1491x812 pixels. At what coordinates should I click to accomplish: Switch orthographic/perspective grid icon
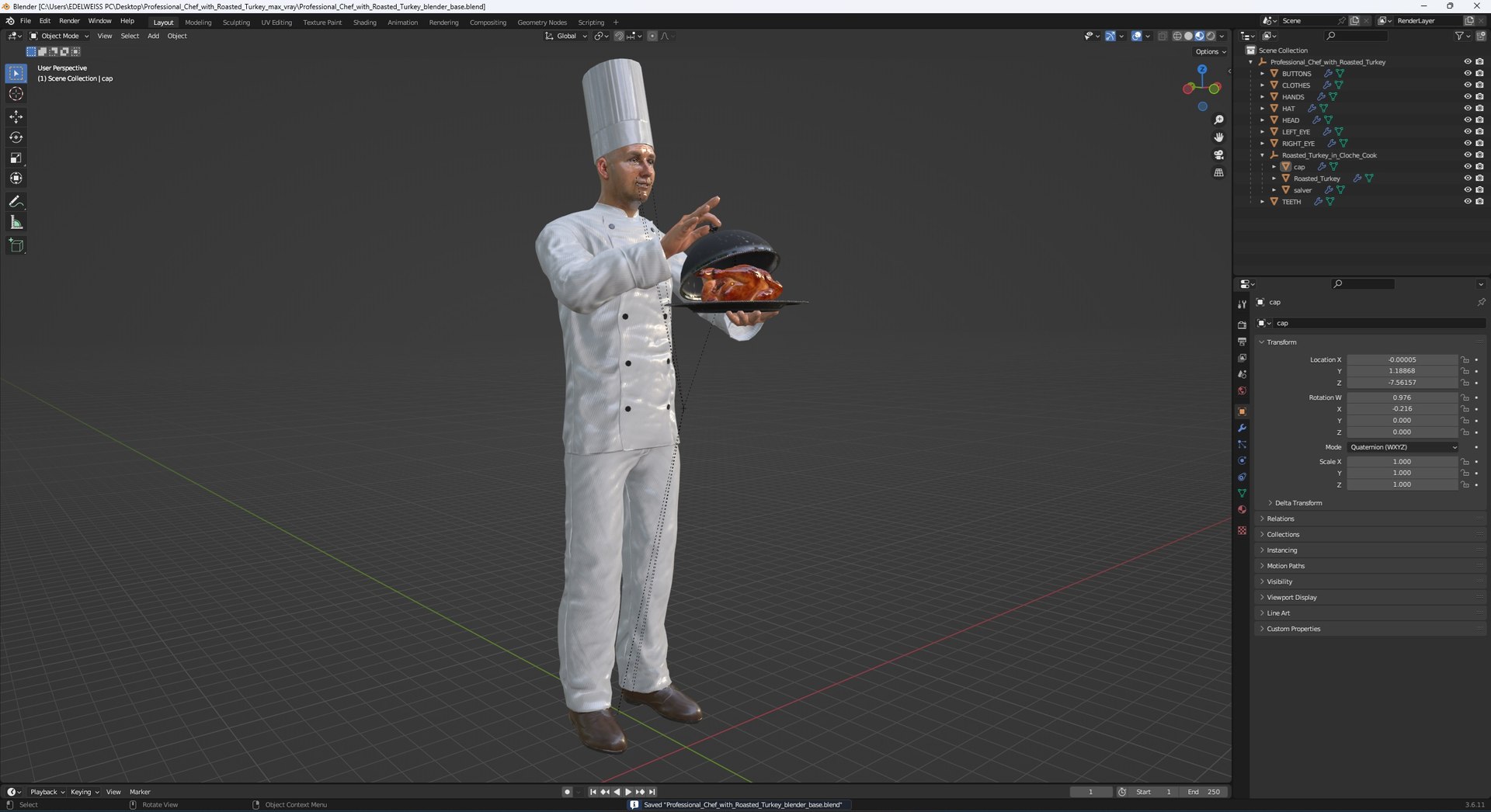(1218, 172)
